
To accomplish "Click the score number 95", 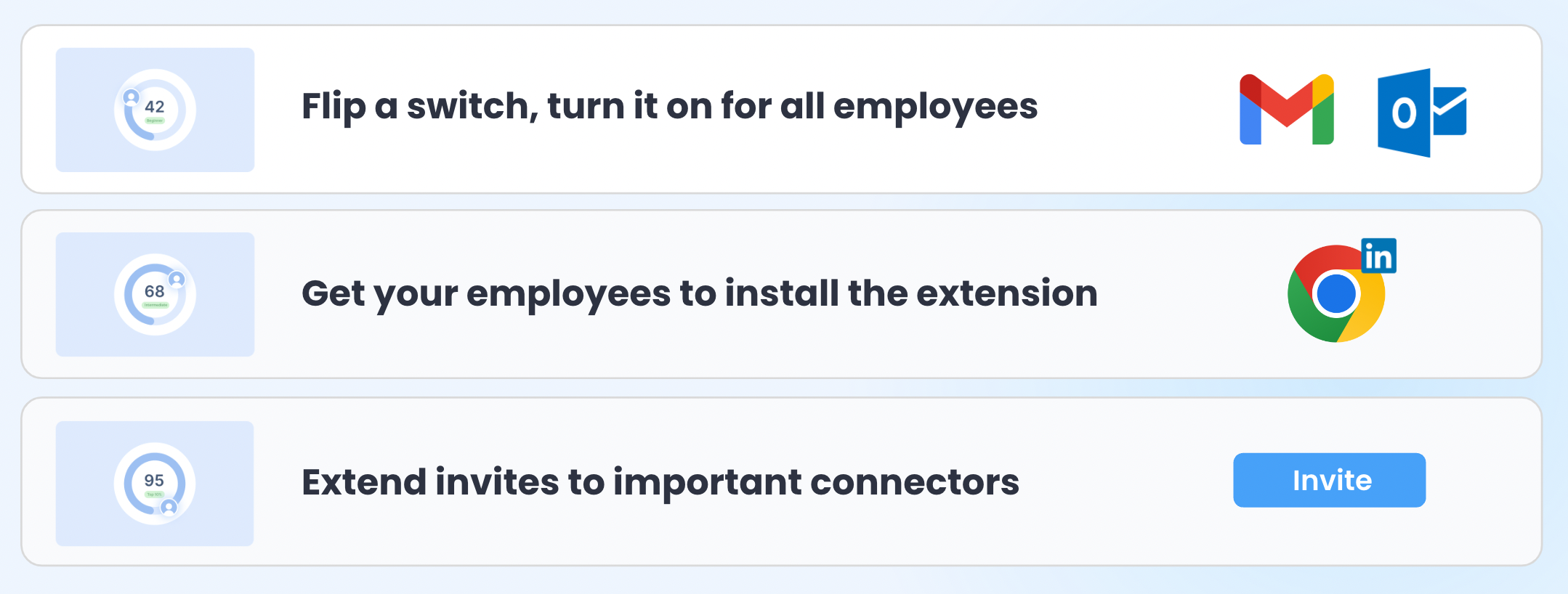I will (154, 480).
